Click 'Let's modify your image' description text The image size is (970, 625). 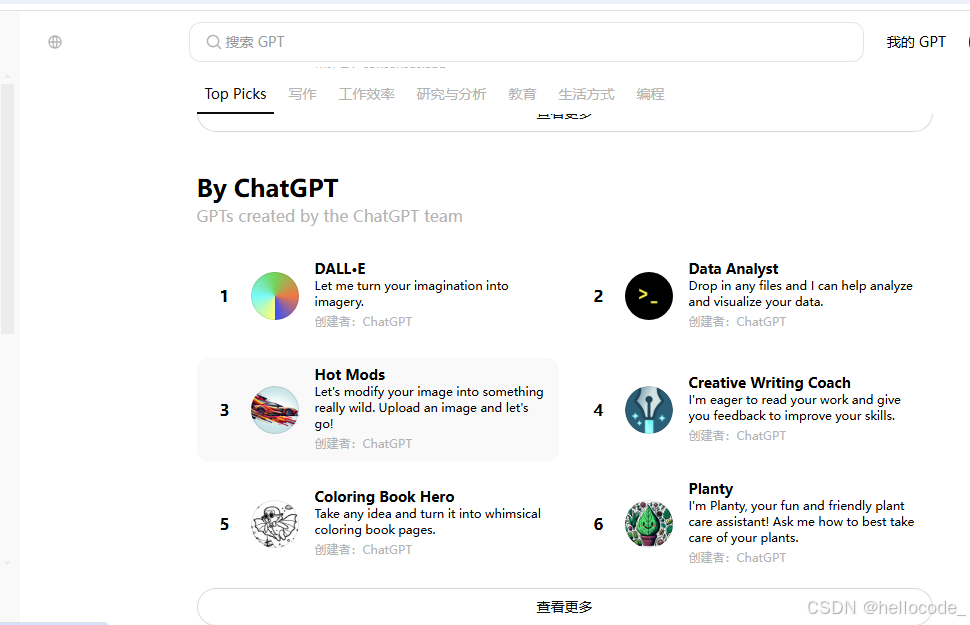pos(429,408)
